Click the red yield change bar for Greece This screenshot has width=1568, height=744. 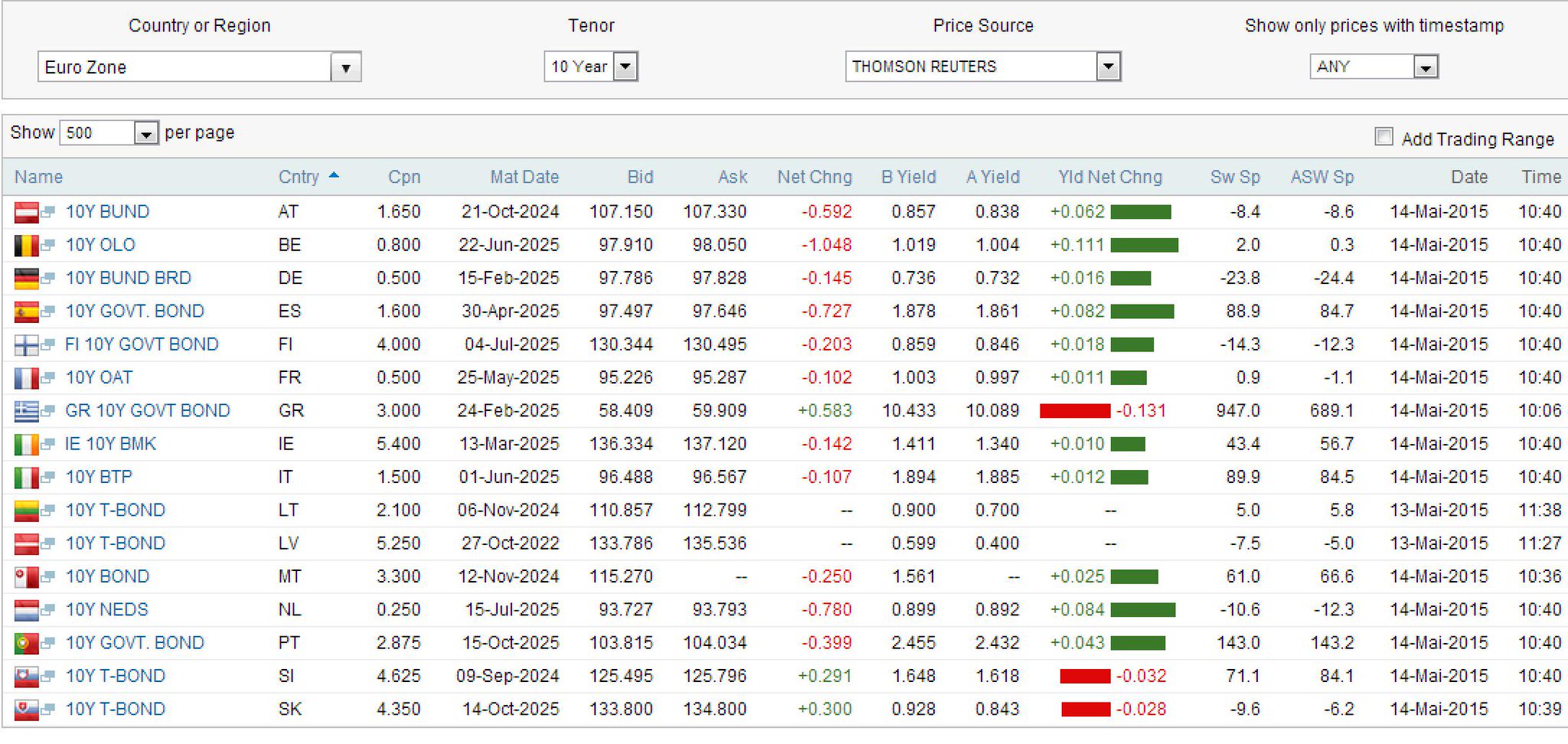point(1075,411)
